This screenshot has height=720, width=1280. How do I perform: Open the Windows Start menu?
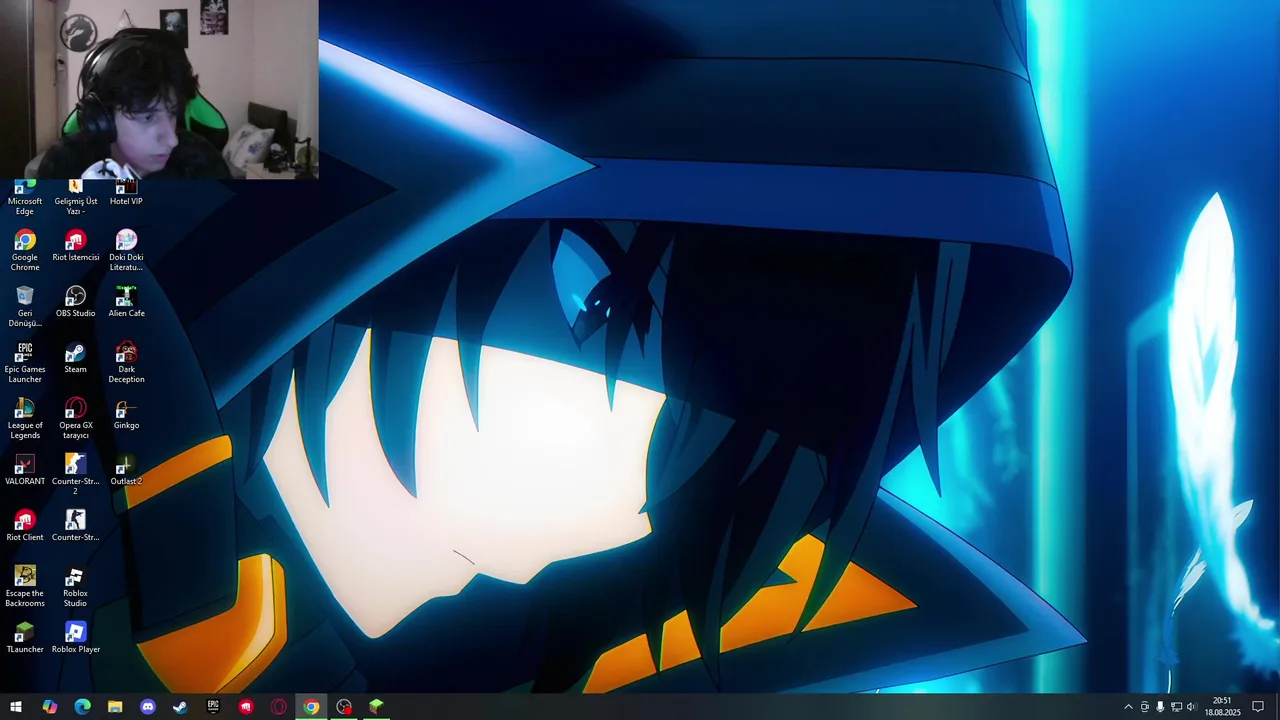tap(16, 707)
